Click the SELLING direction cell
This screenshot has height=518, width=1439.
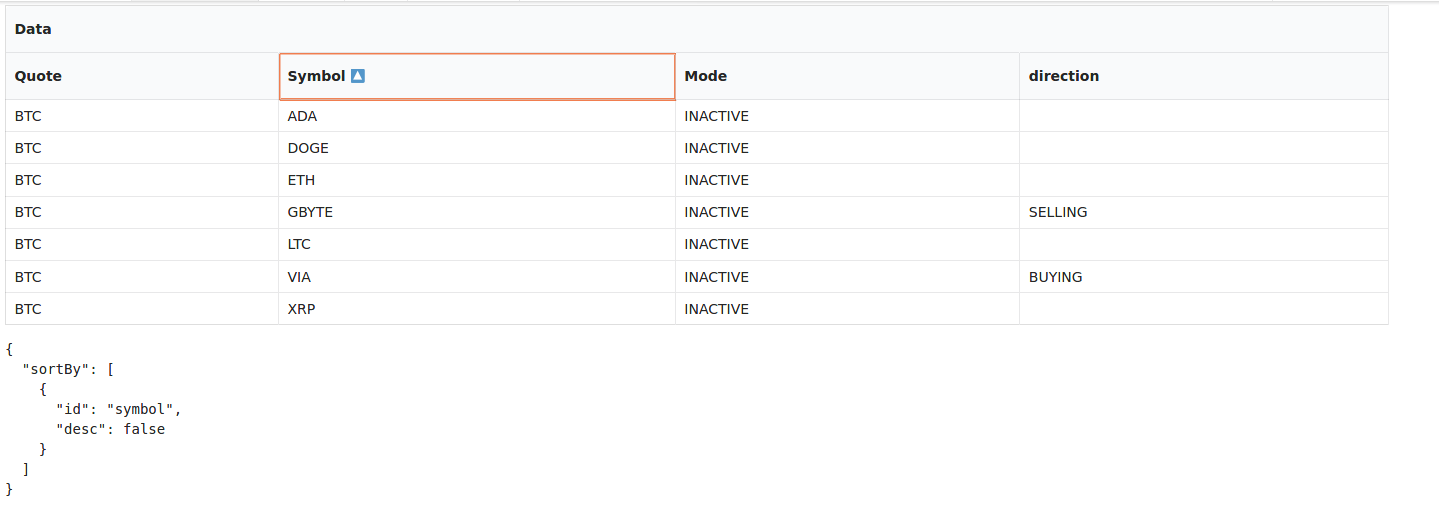tap(1204, 212)
